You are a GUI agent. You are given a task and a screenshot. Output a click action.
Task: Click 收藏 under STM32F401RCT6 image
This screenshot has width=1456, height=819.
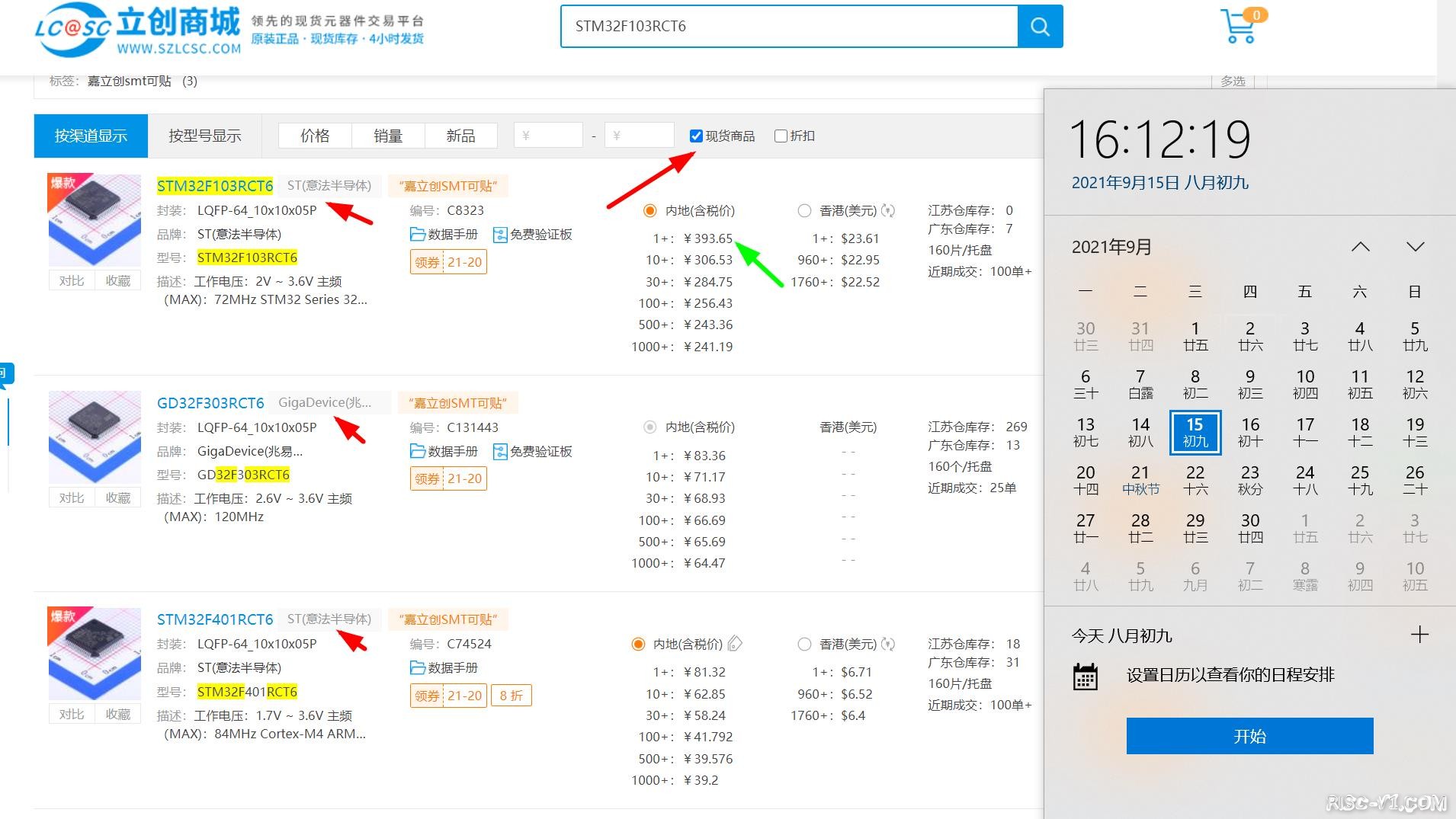pyautogui.click(x=118, y=714)
